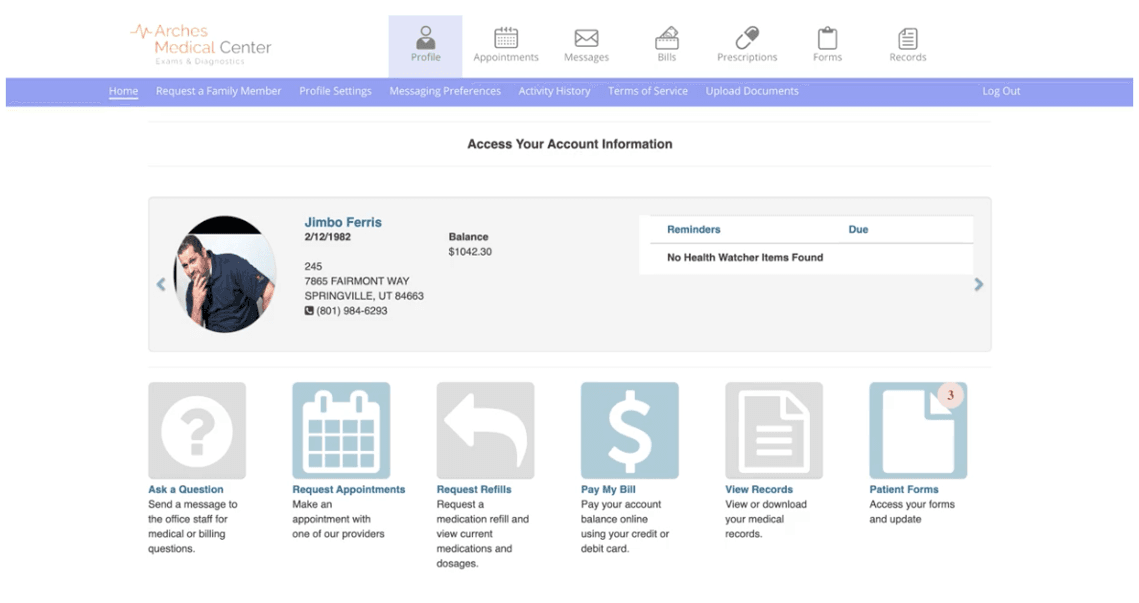Open the Bills icon

coord(667,38)
